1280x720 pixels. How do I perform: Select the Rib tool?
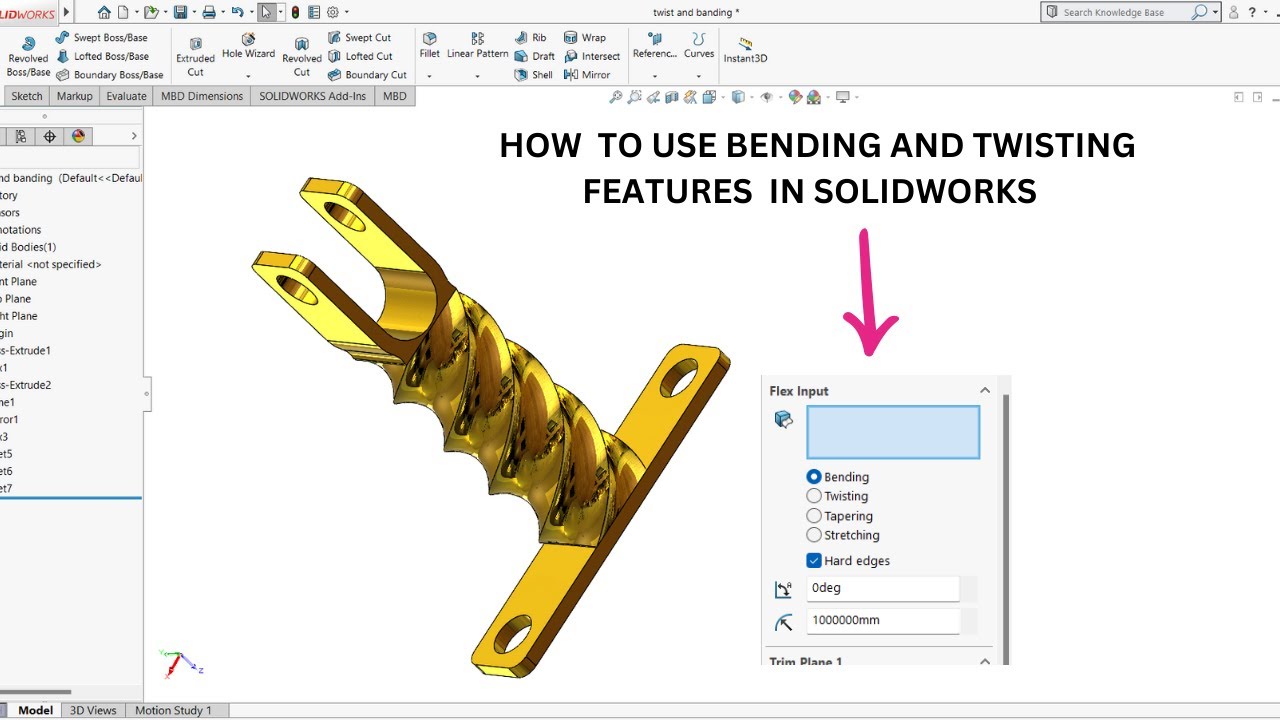click(531, 38)
